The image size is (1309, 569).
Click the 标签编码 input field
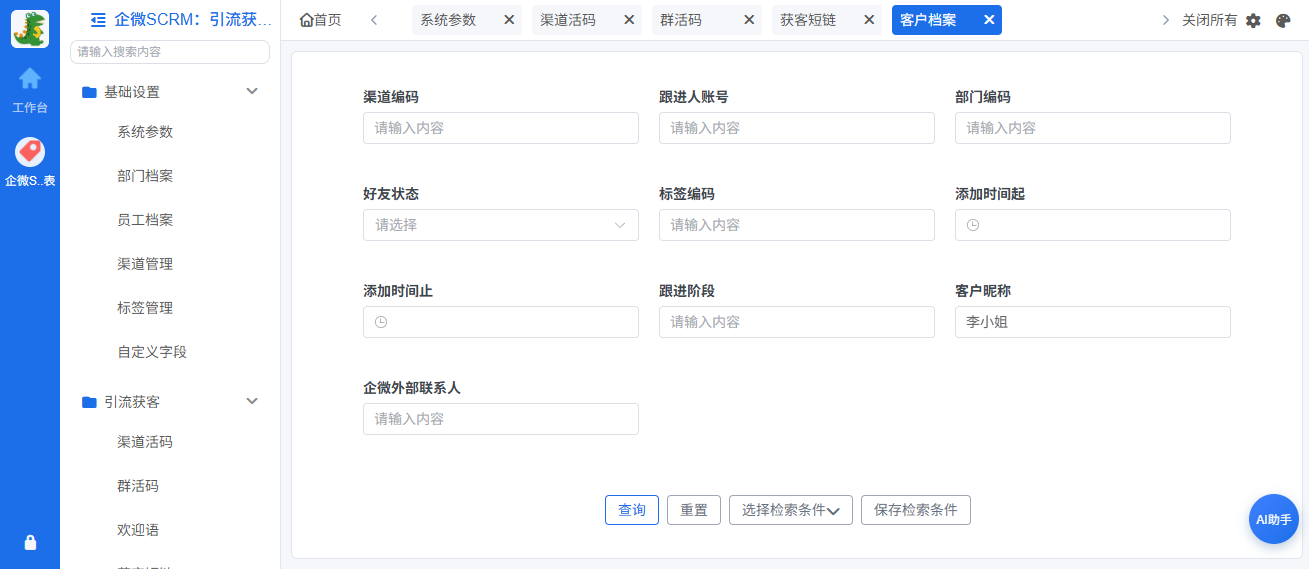[797, 225]
